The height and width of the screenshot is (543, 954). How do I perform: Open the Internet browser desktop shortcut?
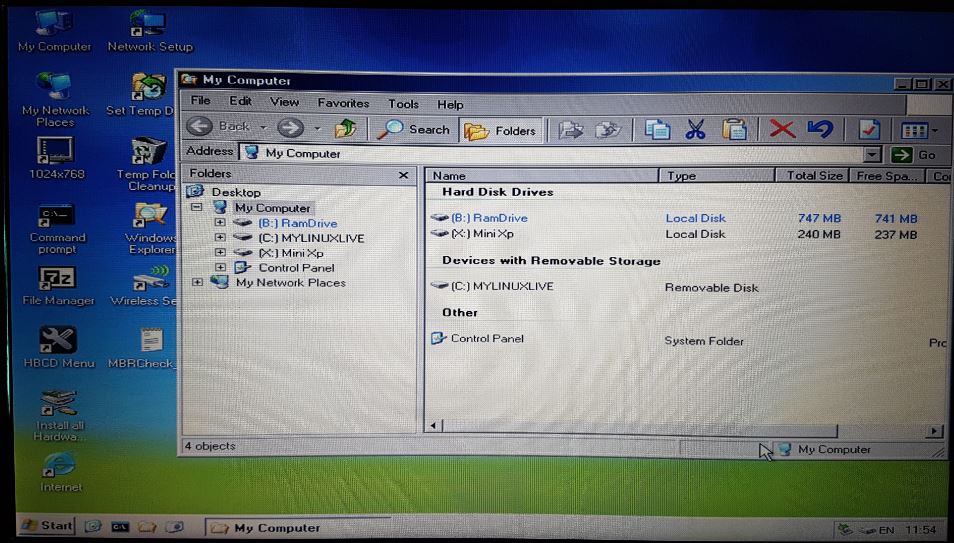(x=60, y=472)
